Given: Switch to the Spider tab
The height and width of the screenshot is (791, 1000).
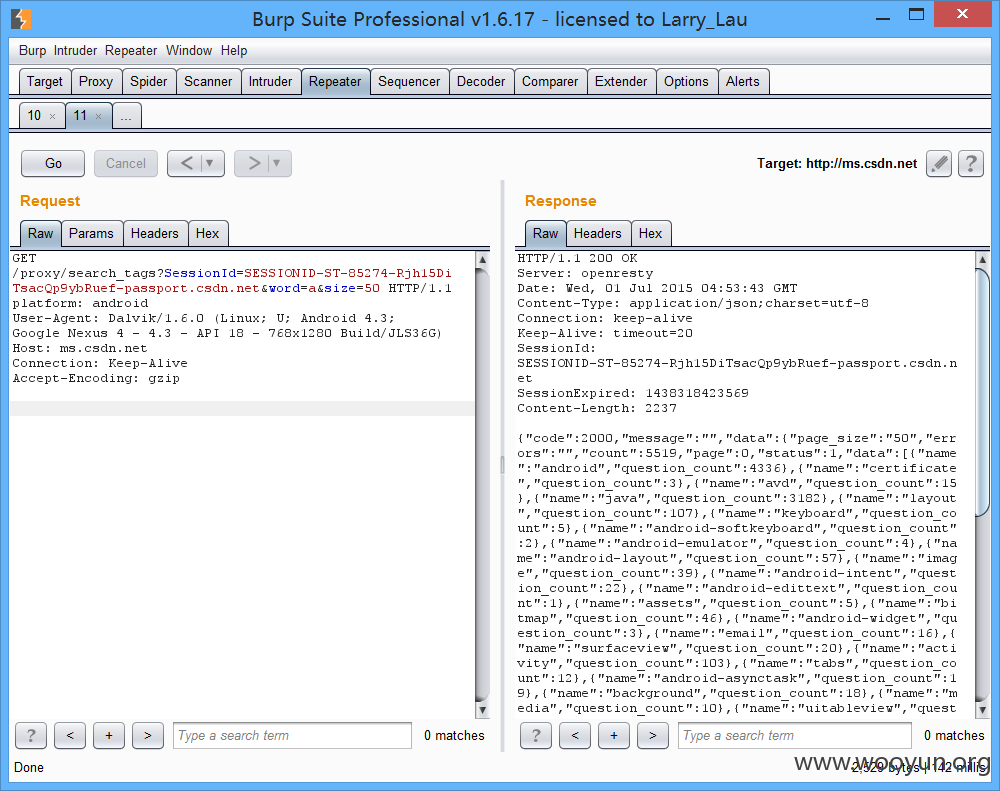Looking at the screenshot, I should (x=149, y=82).
